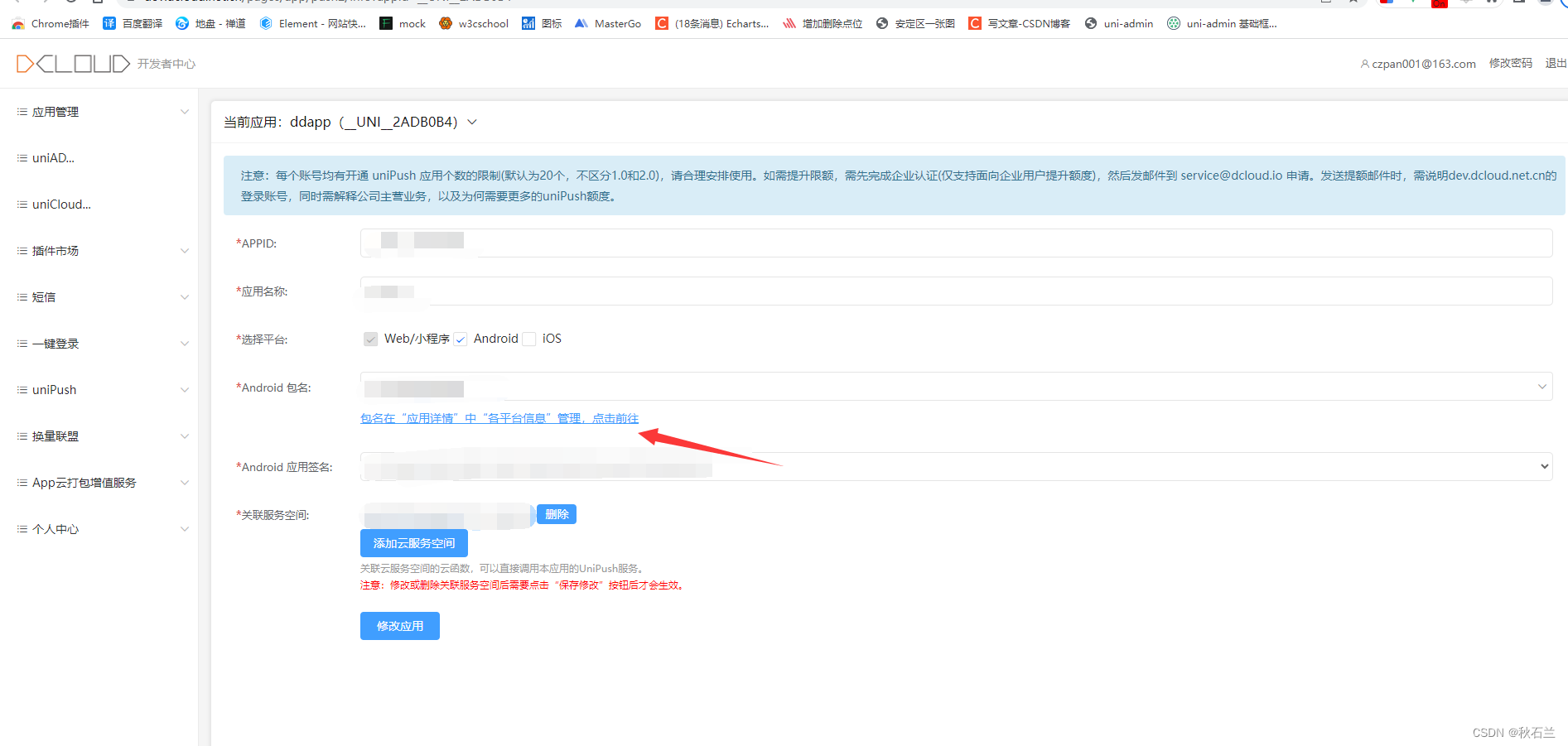Screen dimensions: 1568x746
Task: Click the 个人中心 list icon
Action: pos(22,529)
